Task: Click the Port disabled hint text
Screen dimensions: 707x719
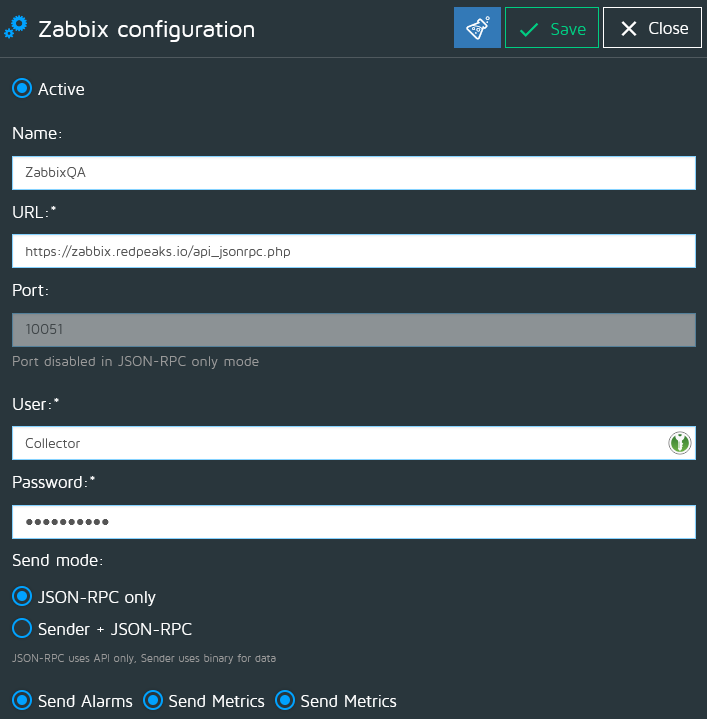Action: [x=135, y=361]
